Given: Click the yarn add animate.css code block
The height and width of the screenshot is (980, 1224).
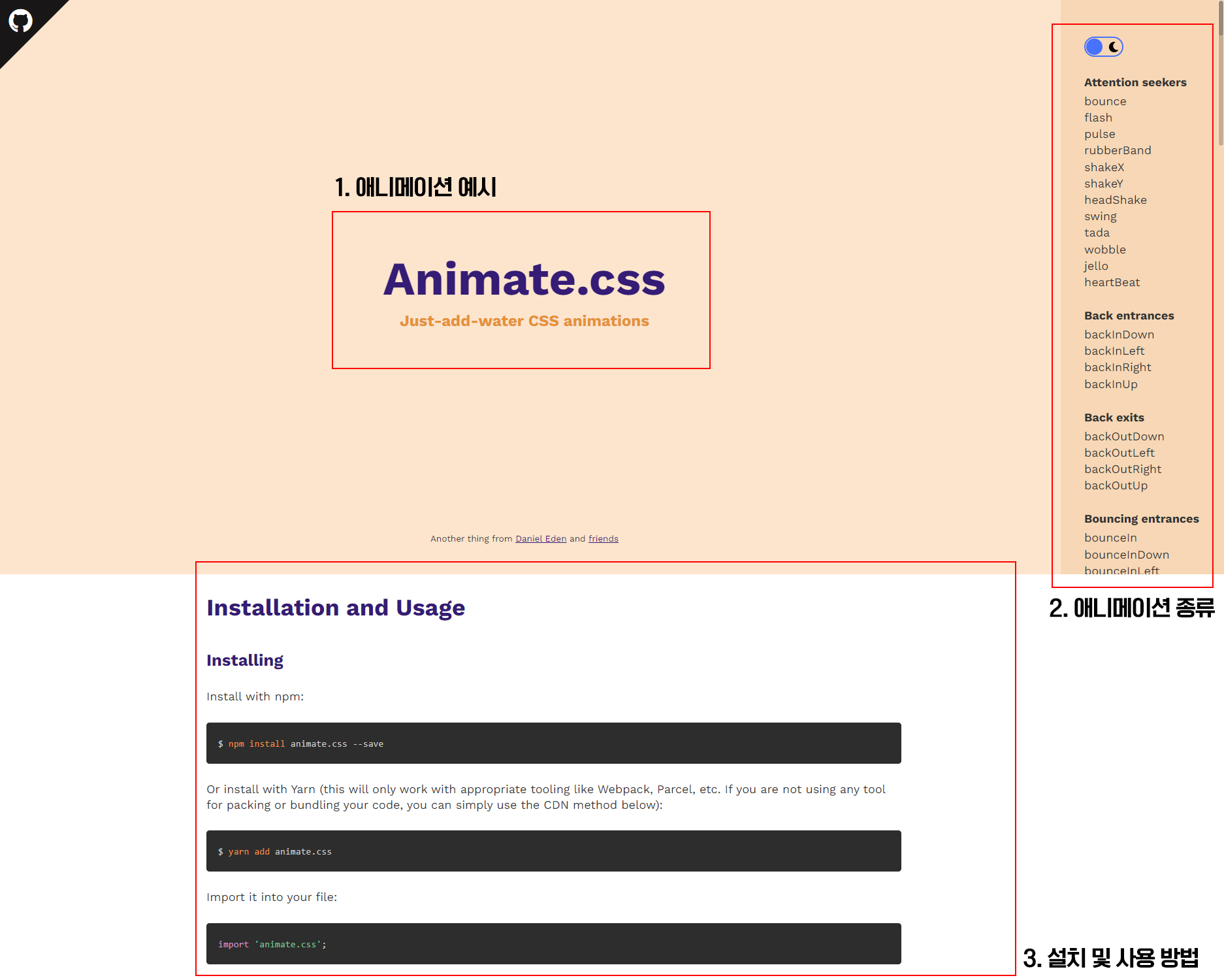Looking at the screenshot, I should click(554, 851).
